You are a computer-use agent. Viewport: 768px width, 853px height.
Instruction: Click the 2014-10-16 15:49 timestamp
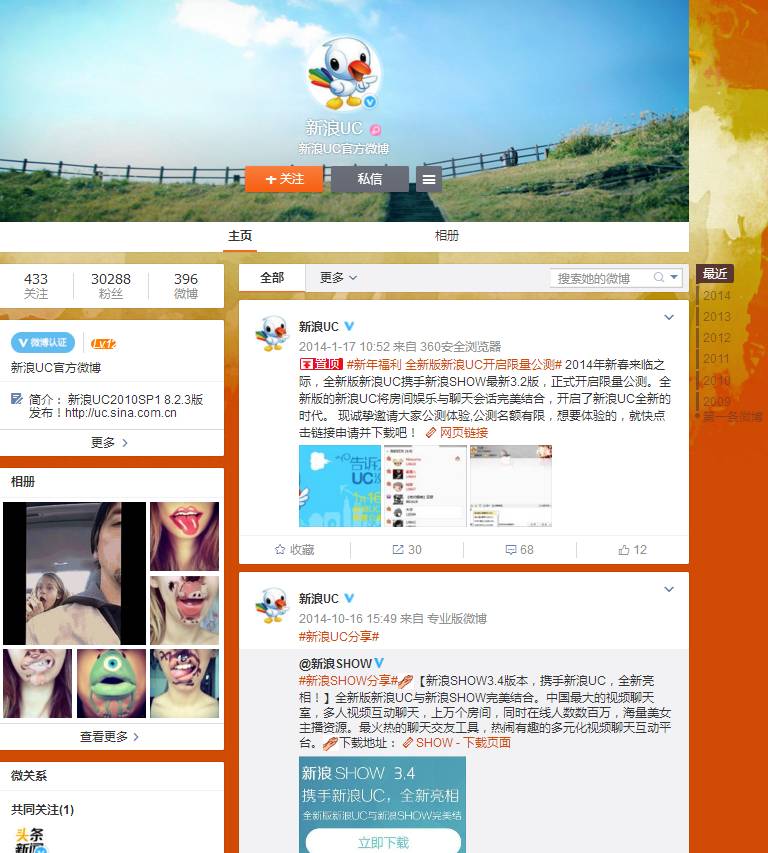(348, 619)
